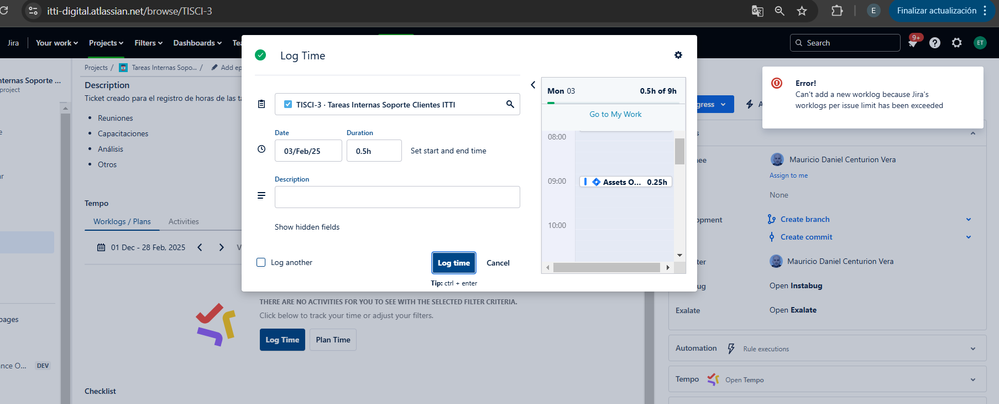
Task: Click the calendar vertical scrollbar thumb
Action: click(679, 151)
